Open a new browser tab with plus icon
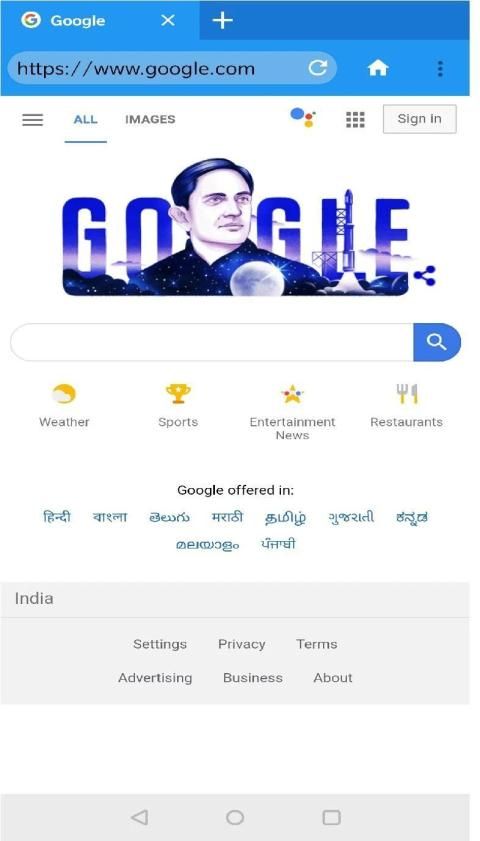 pos(222,21)
